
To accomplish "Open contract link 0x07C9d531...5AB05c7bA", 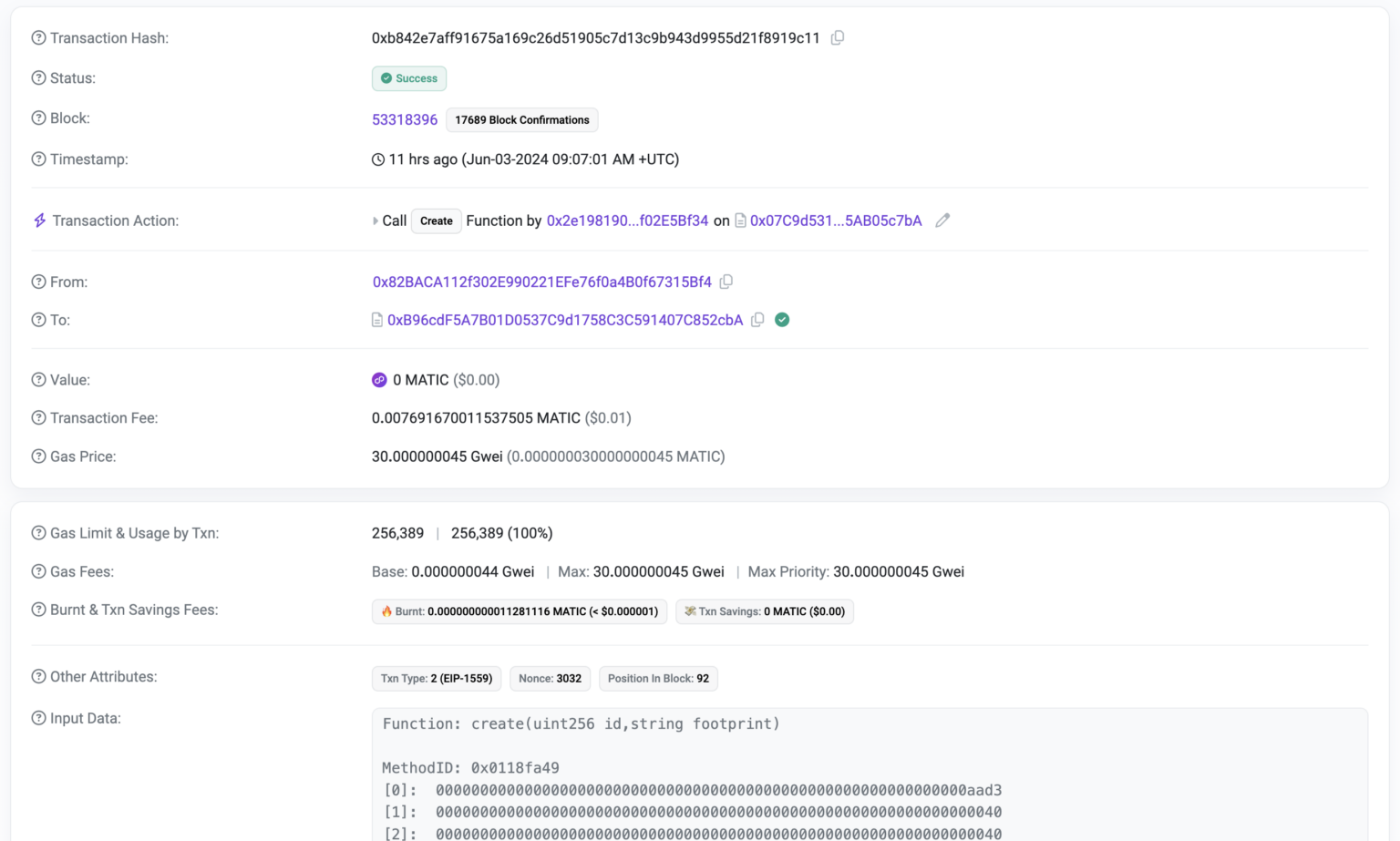I will tap(835, 221).
